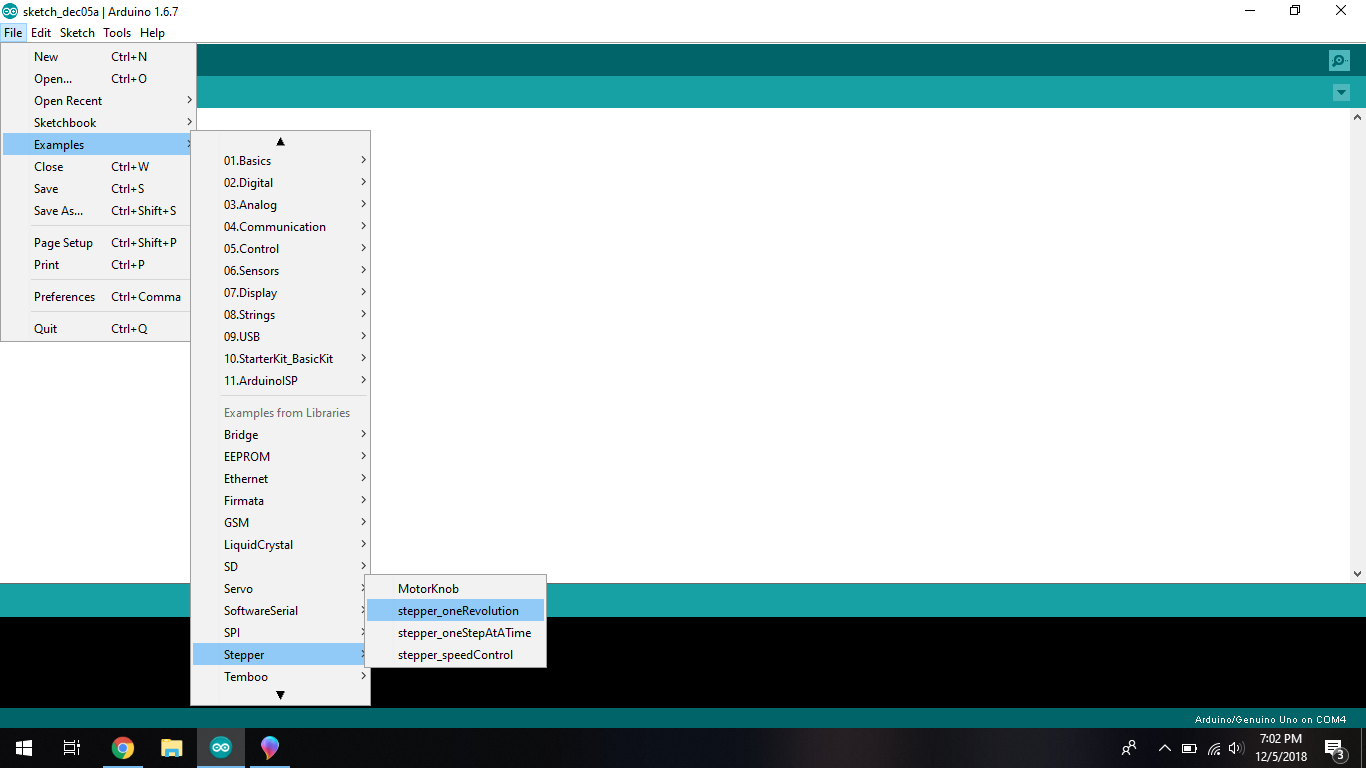Screen dimensions: 1366x768
Task: Open the Help menu
Action: pos(152,33)
